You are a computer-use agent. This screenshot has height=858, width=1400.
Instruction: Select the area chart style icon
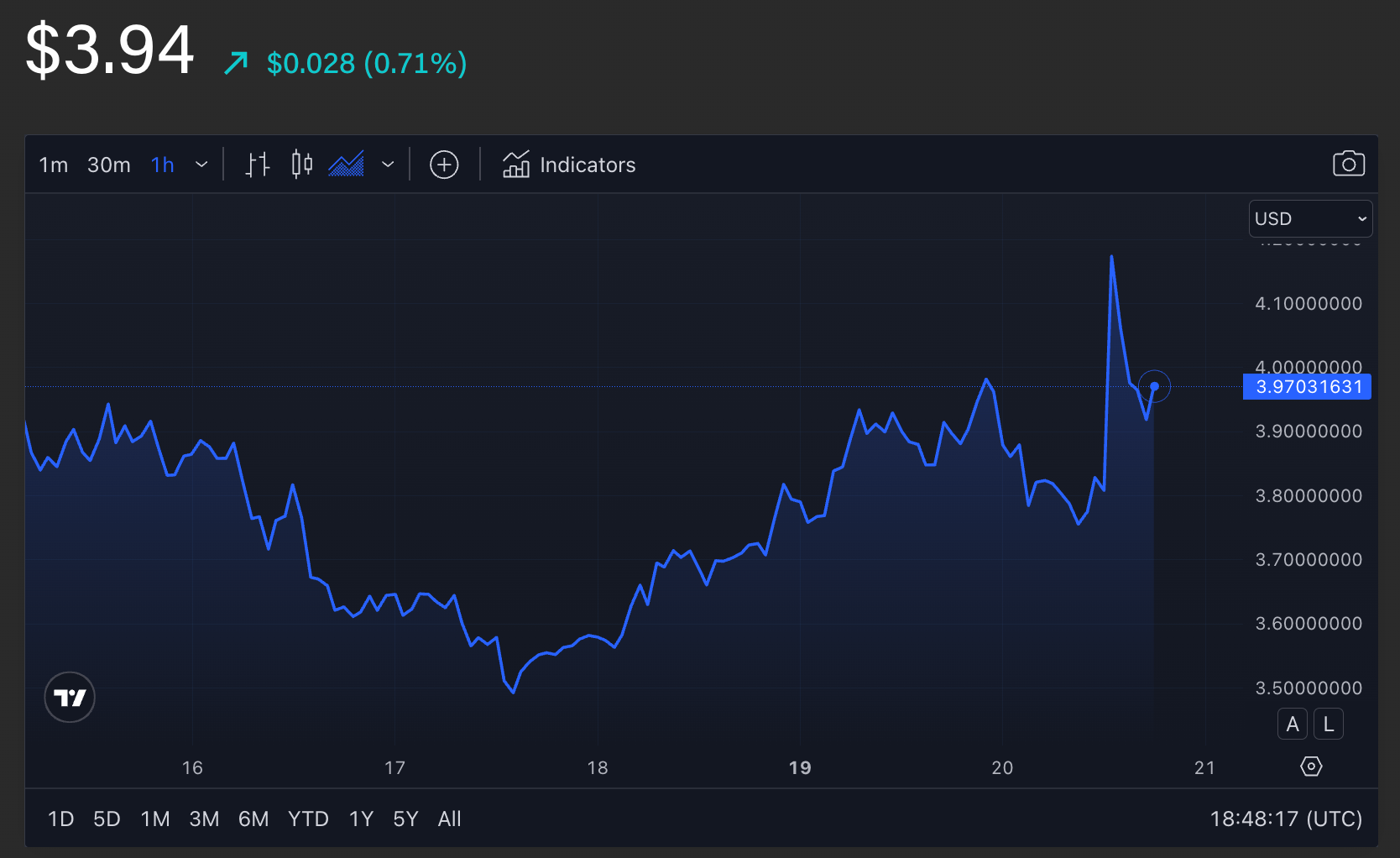click(x=346, y=165)
